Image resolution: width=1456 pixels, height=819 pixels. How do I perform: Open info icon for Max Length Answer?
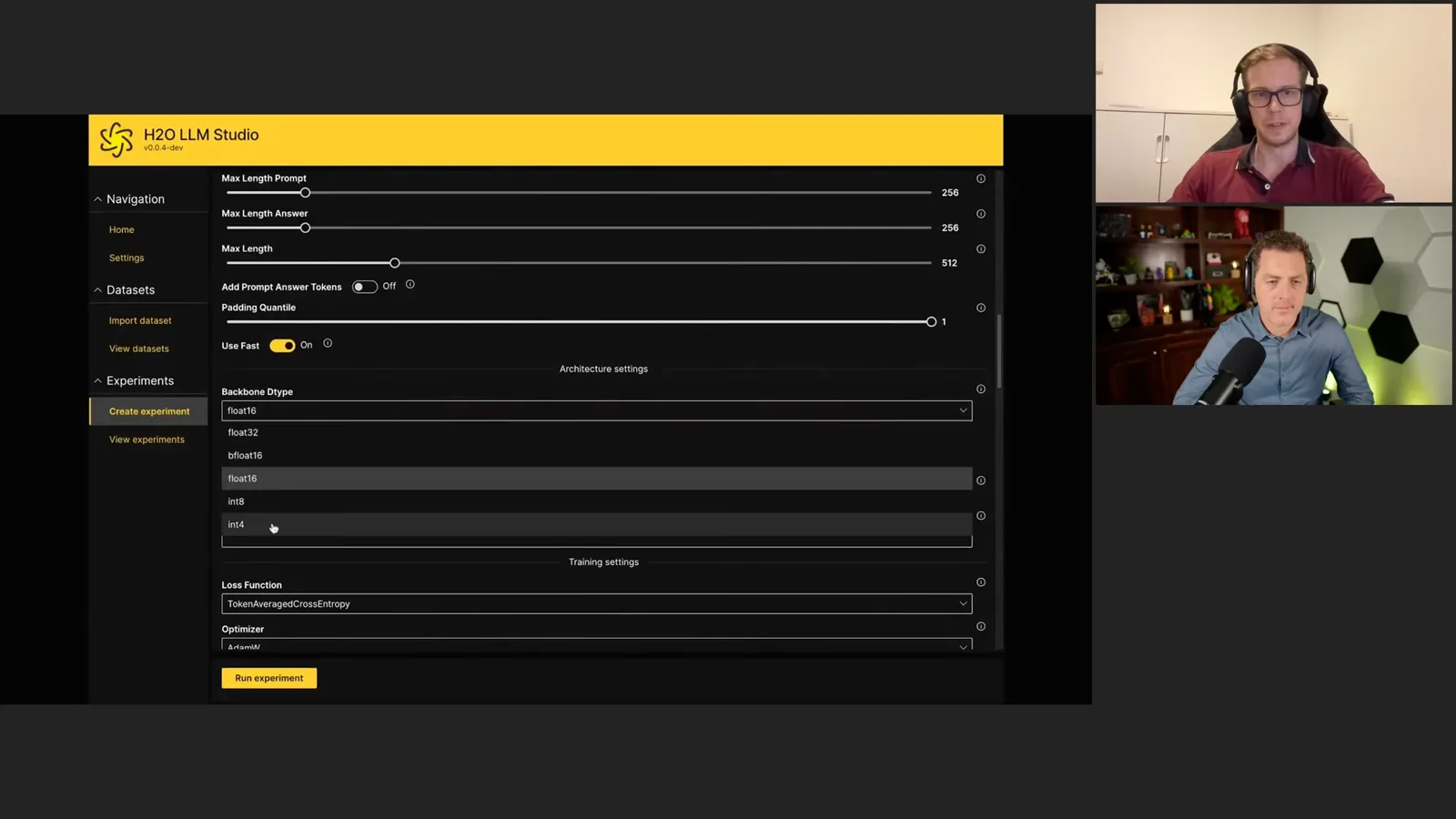(981, 214)
